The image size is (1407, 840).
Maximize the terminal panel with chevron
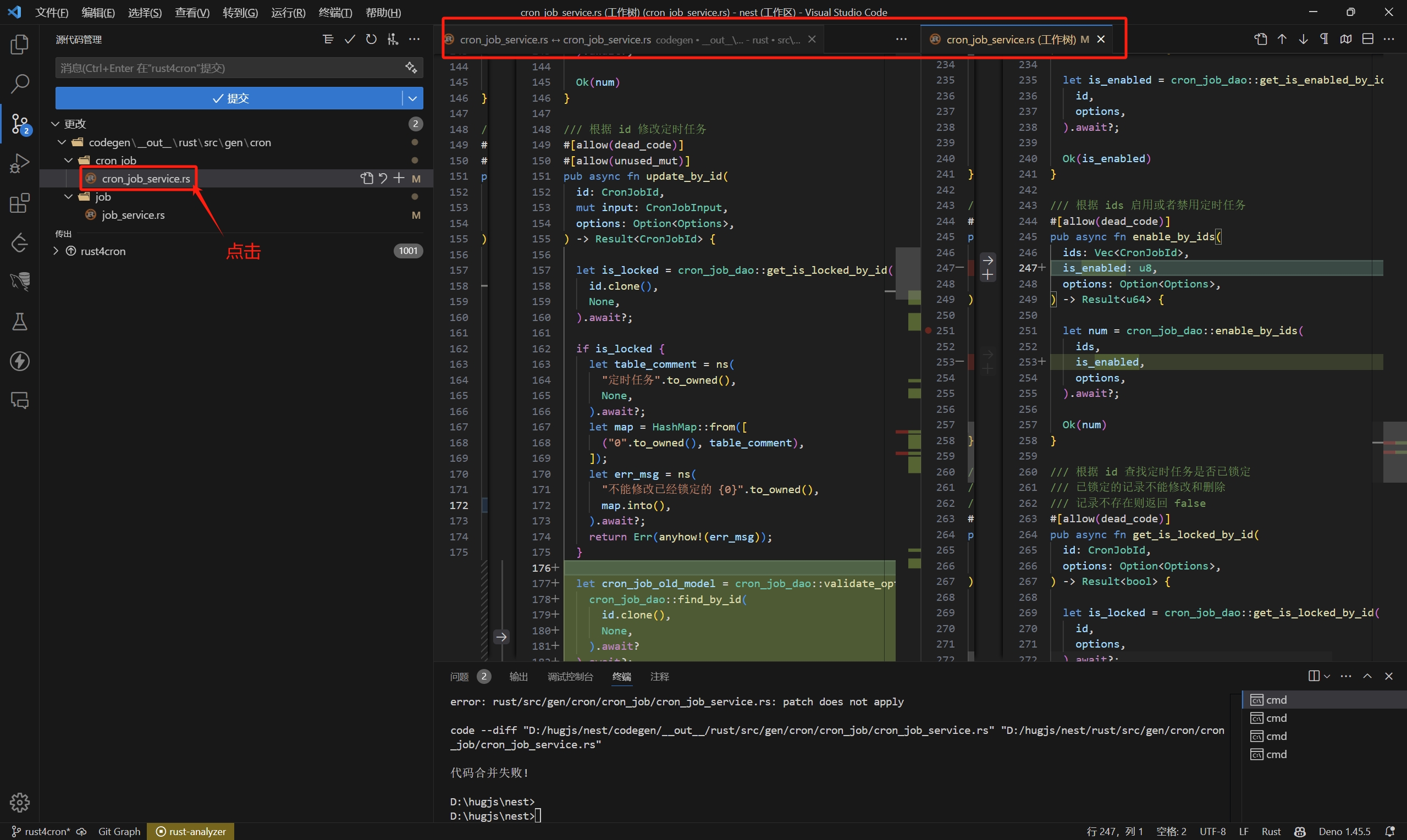click(x=1367, y=676)
